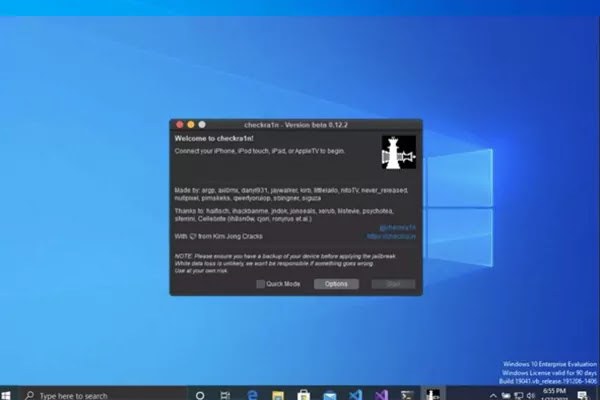Screen dimensions: 600x400
Task: Launch Microsoft Edge from the taskbar
Action: (x=252, y=395)
